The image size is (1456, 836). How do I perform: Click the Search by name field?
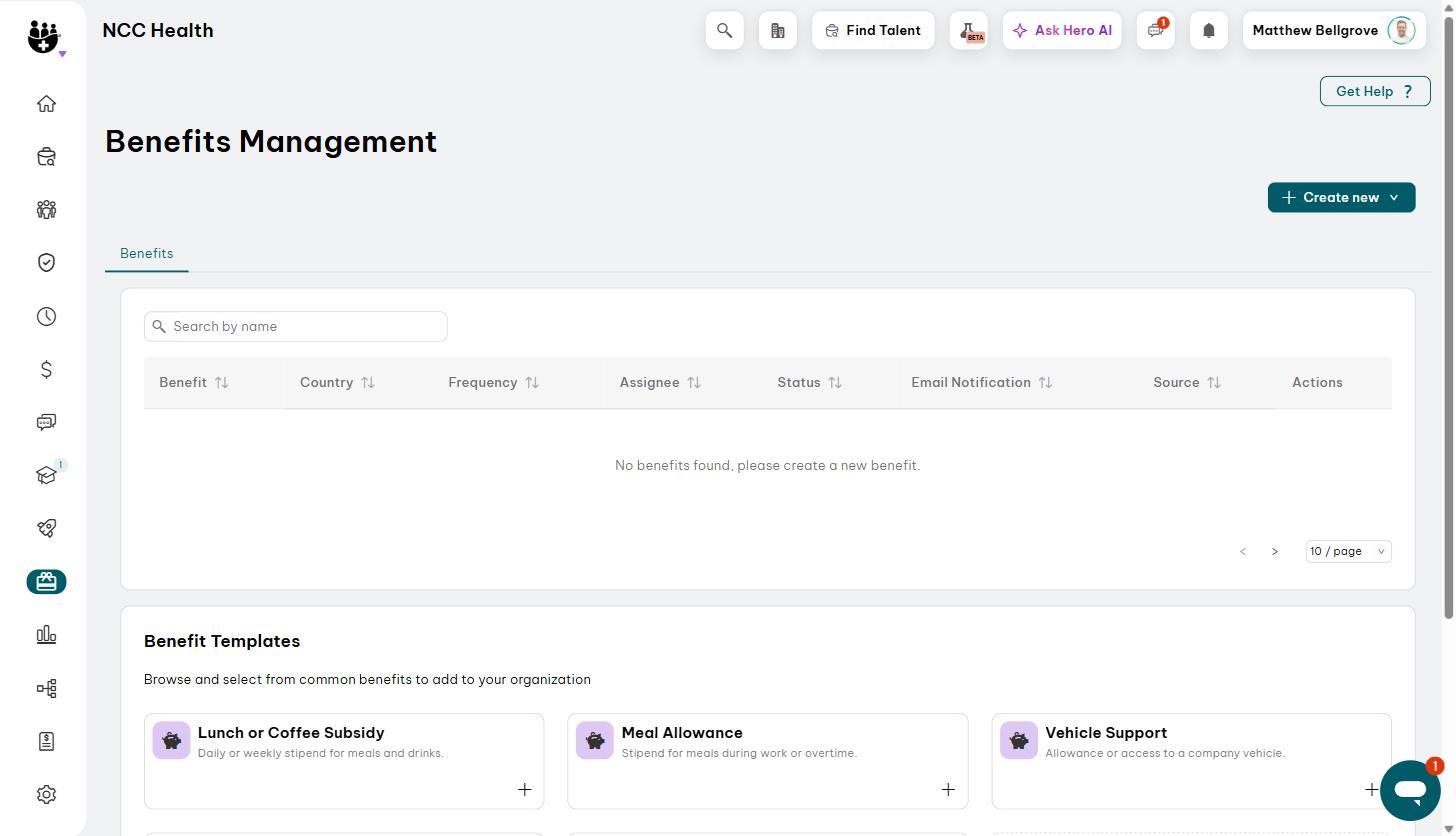pos(296,327)
